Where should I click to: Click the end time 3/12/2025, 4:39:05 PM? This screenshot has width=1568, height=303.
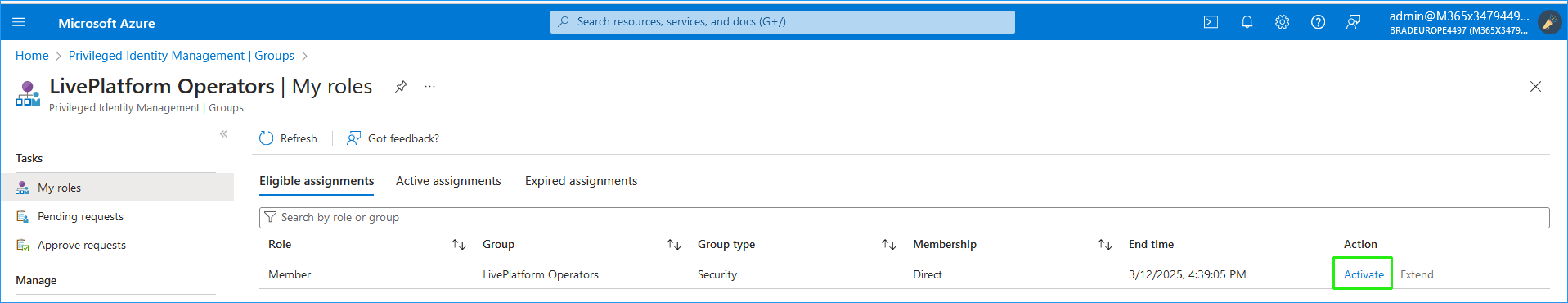pos(1187,274)
